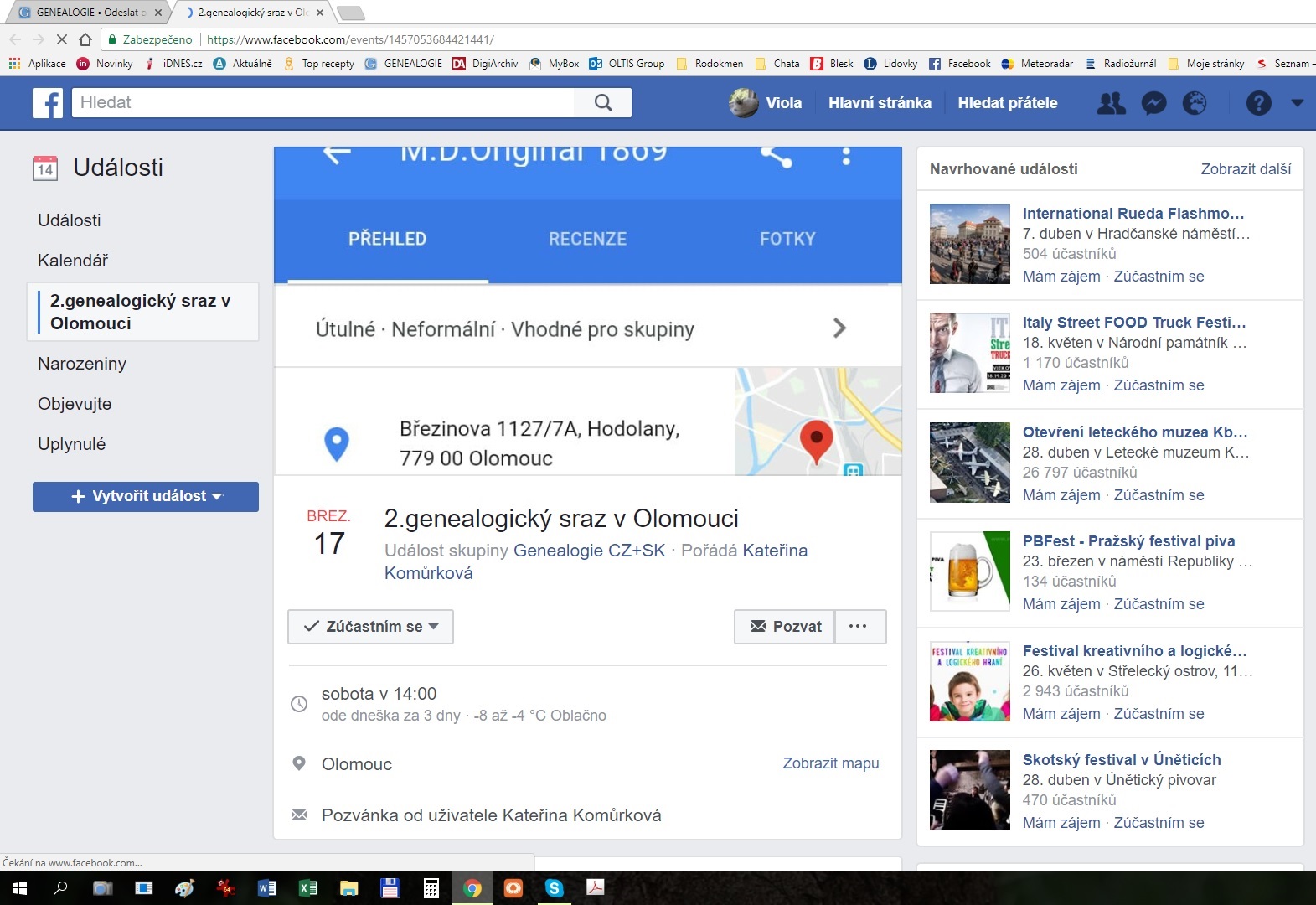Image resolution: width=1316 pixels, height=905 pixels.
Task: Switch to the second browser tab for the genealogický sraz event
Action: (251, 13)
